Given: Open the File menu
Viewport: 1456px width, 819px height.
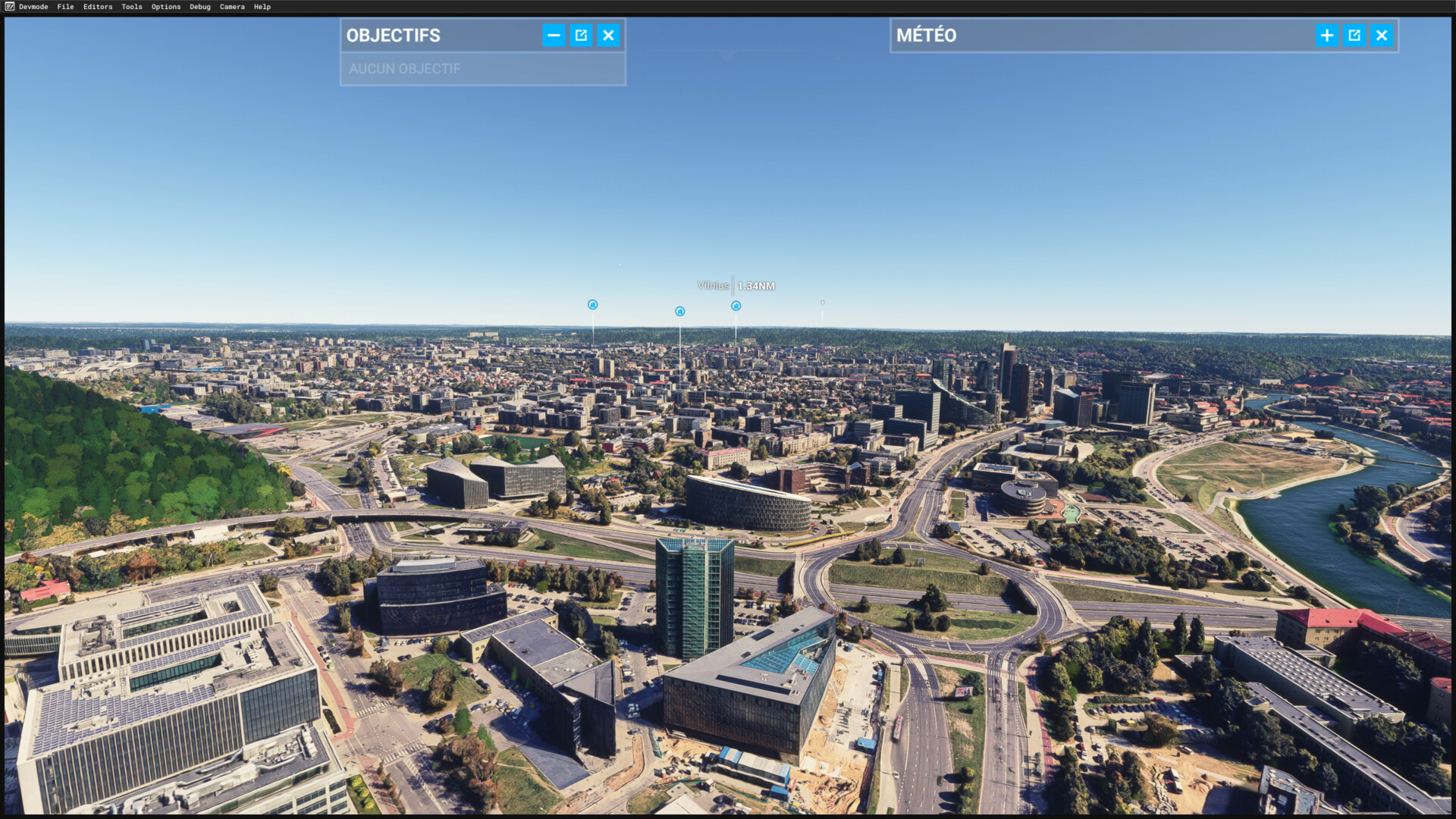Looking at the screenshot, I should (x=66, y=7).
